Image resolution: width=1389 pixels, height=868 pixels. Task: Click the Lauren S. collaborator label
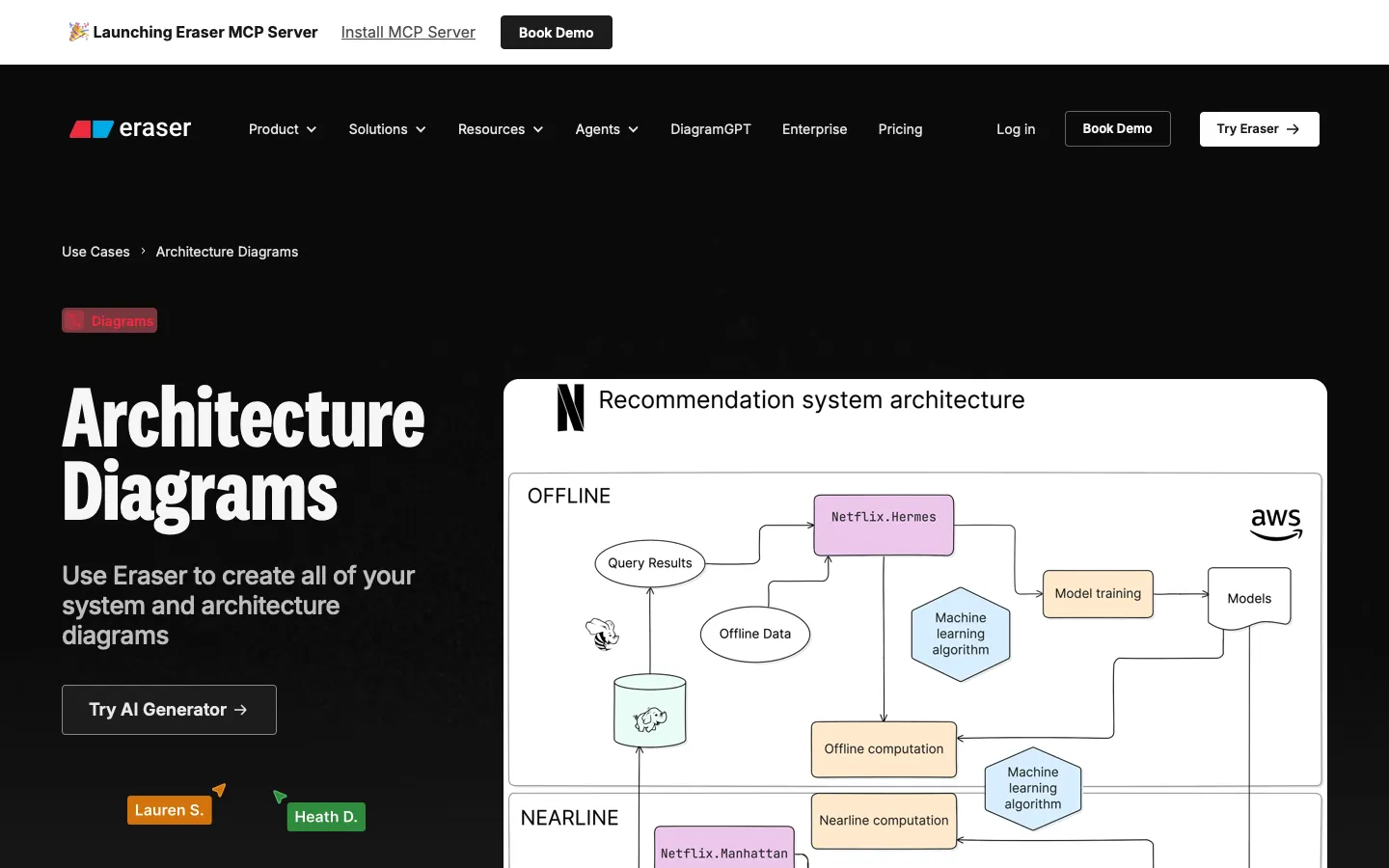click(170, 810)
